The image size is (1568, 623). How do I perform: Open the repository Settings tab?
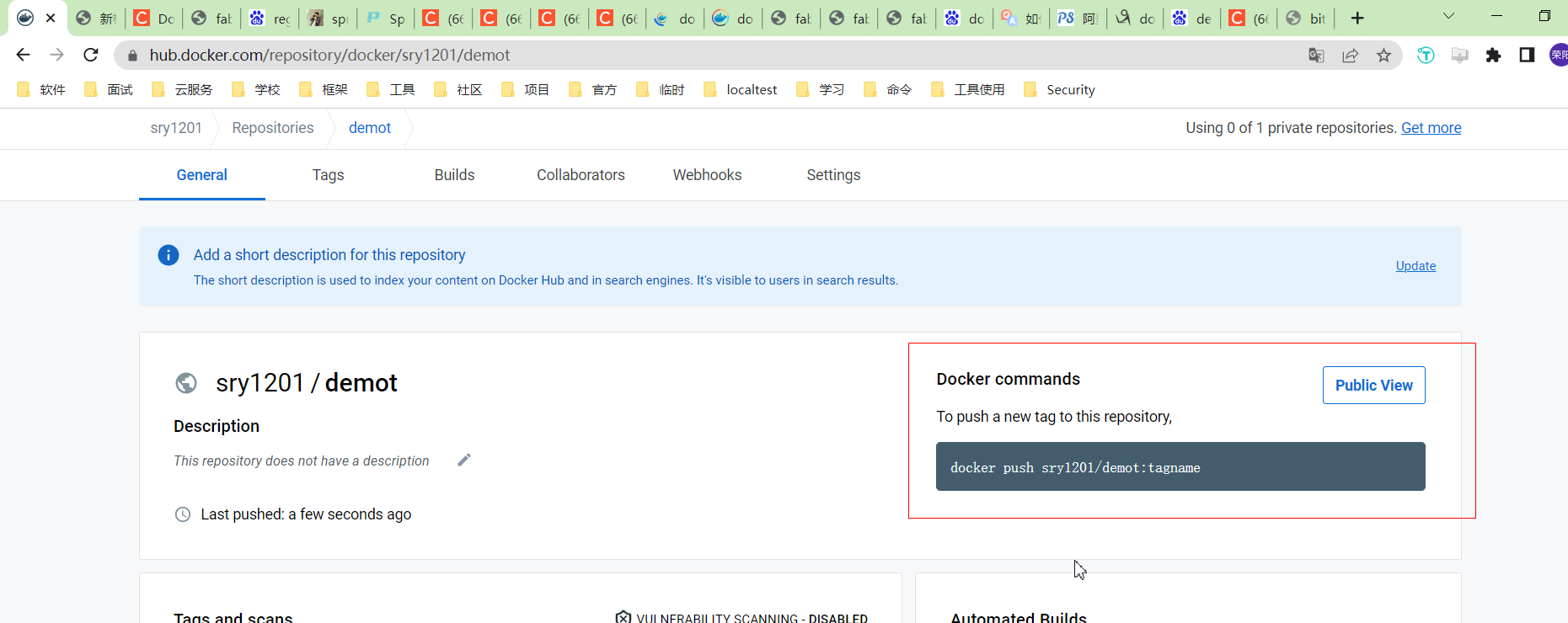click(834, 175)
